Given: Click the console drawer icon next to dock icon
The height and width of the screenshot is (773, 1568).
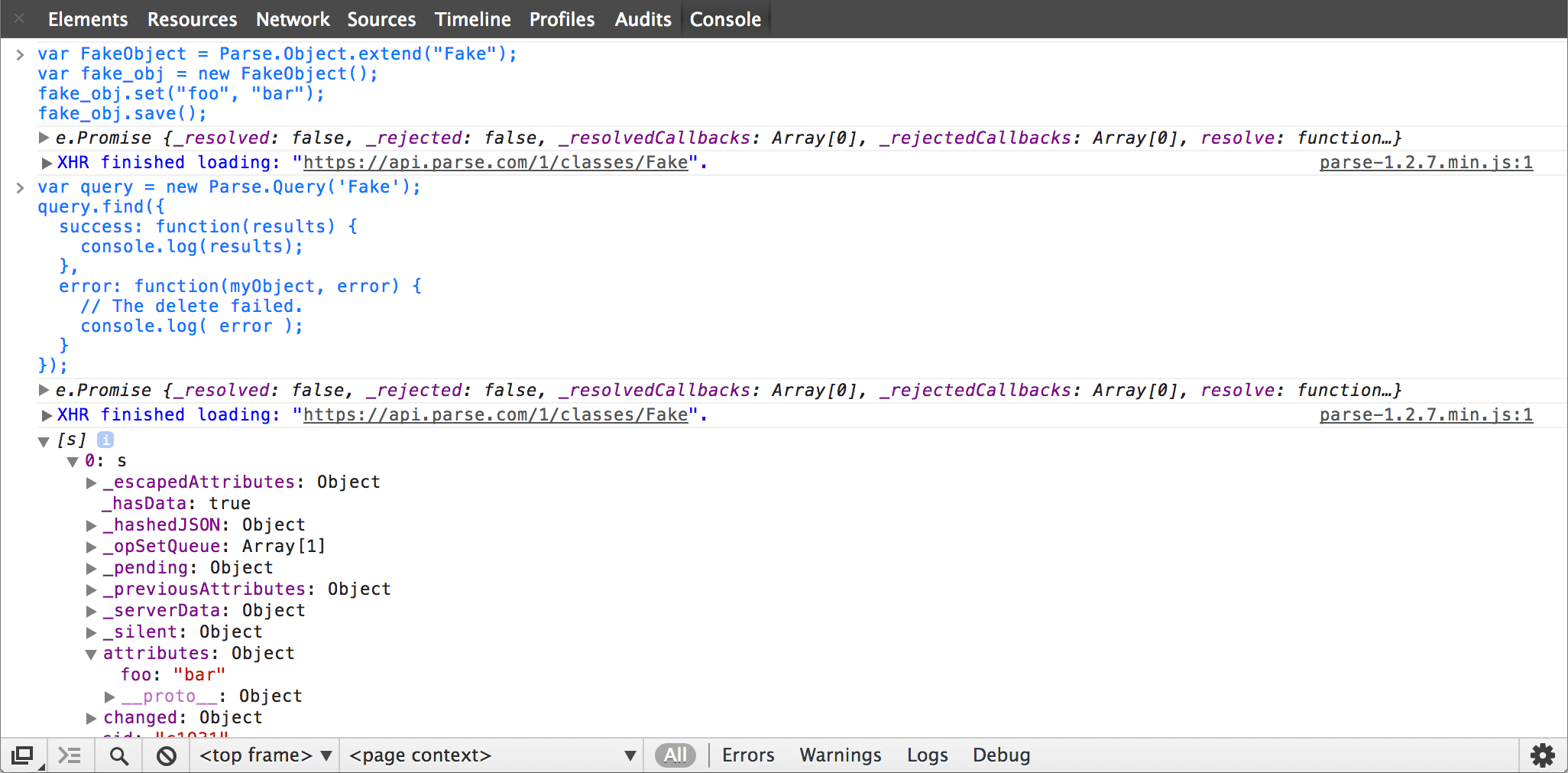Looking at the screenshot, I should pos(70,755).
